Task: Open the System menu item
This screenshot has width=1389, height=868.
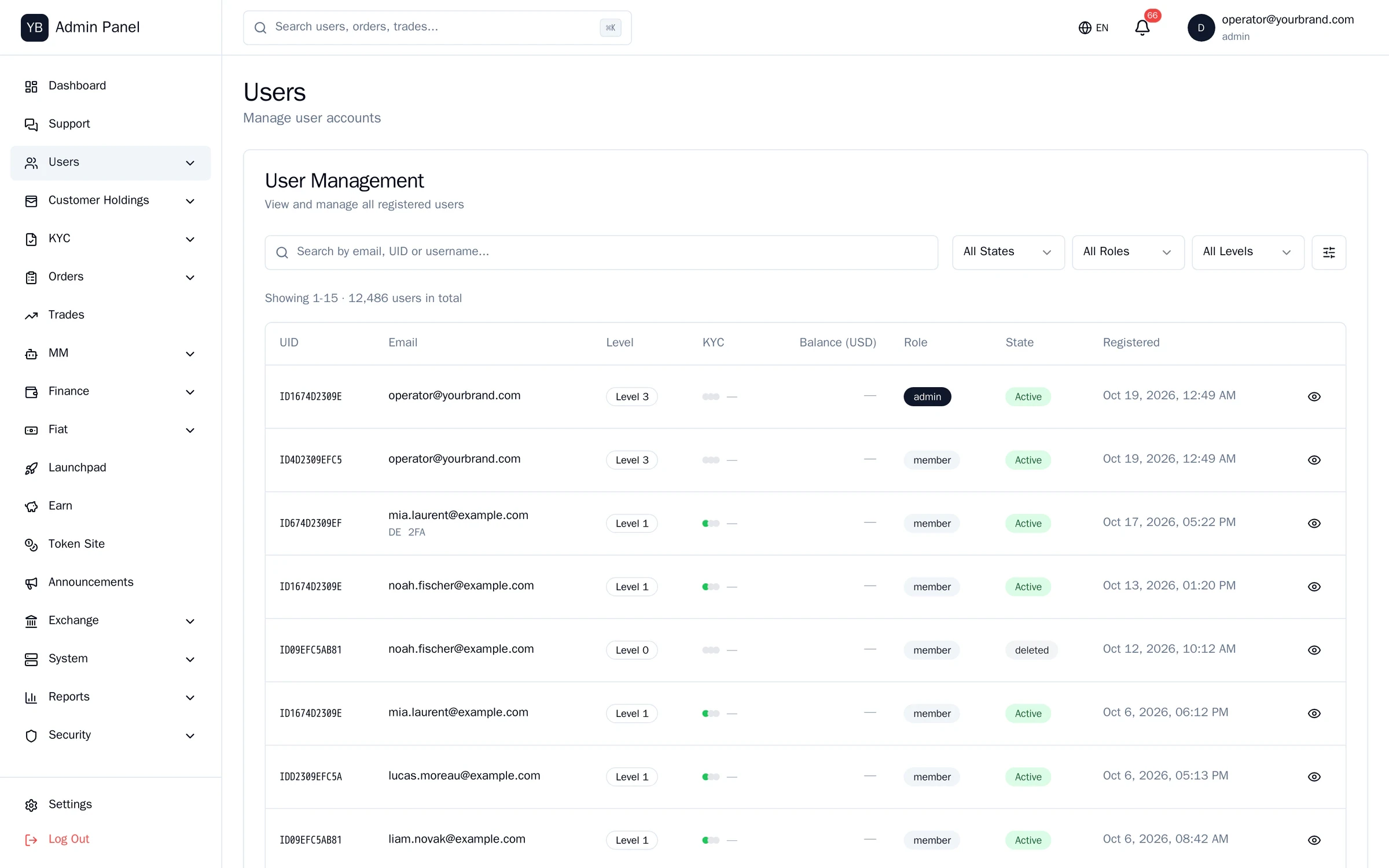Action: point(111,659)
